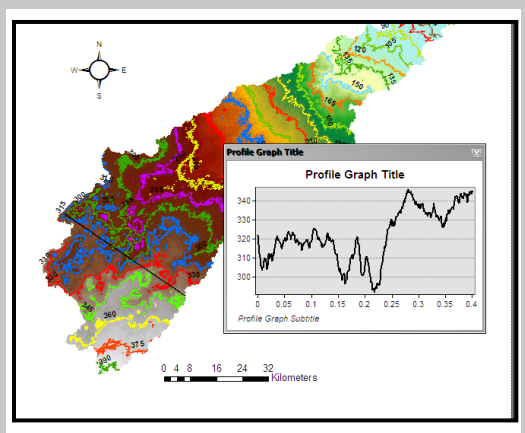Click the 390 contour label at bottom
This screenshot has width=525, height=433.
(104, 360)
